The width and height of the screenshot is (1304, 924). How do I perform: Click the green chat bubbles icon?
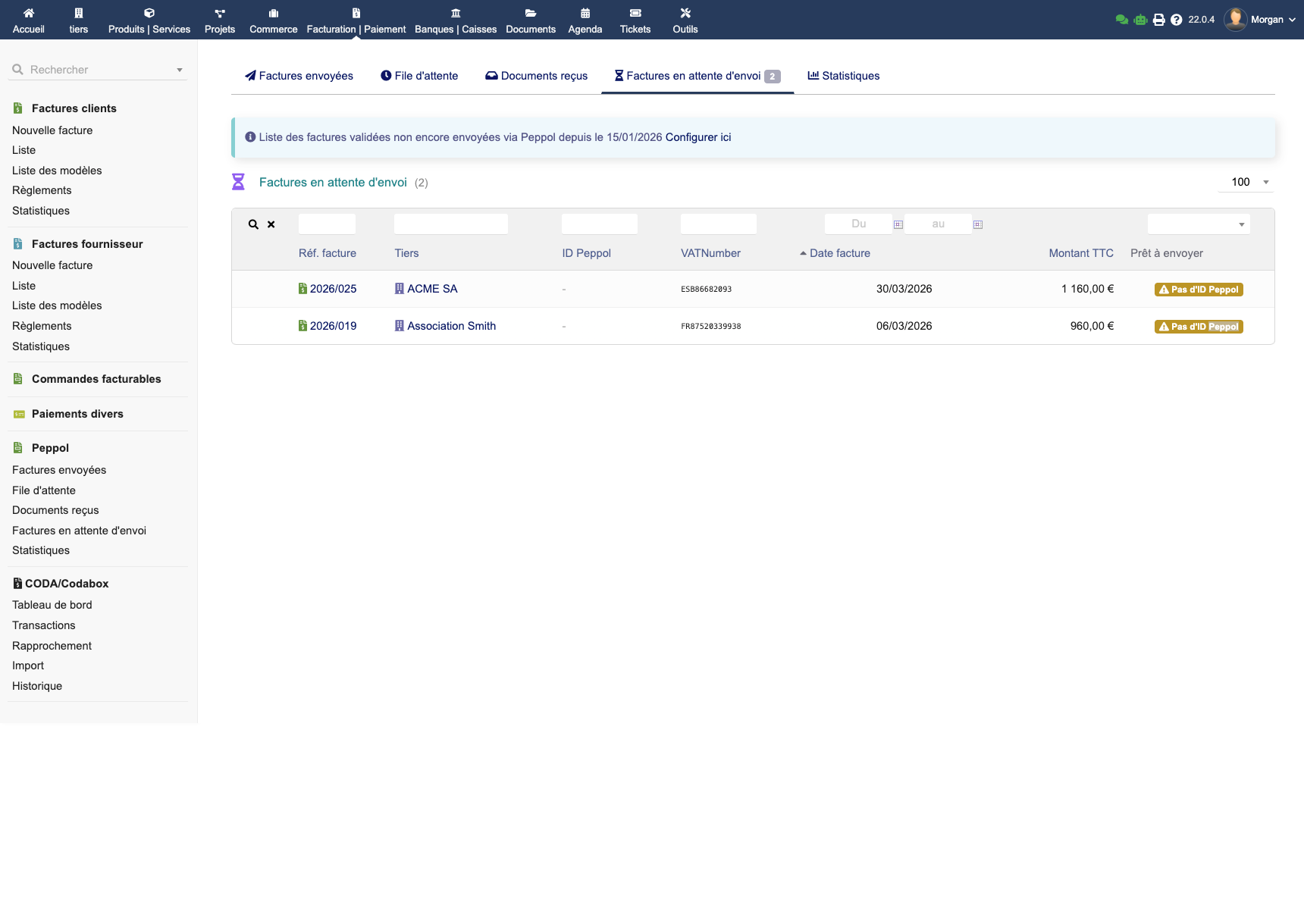1122,20
